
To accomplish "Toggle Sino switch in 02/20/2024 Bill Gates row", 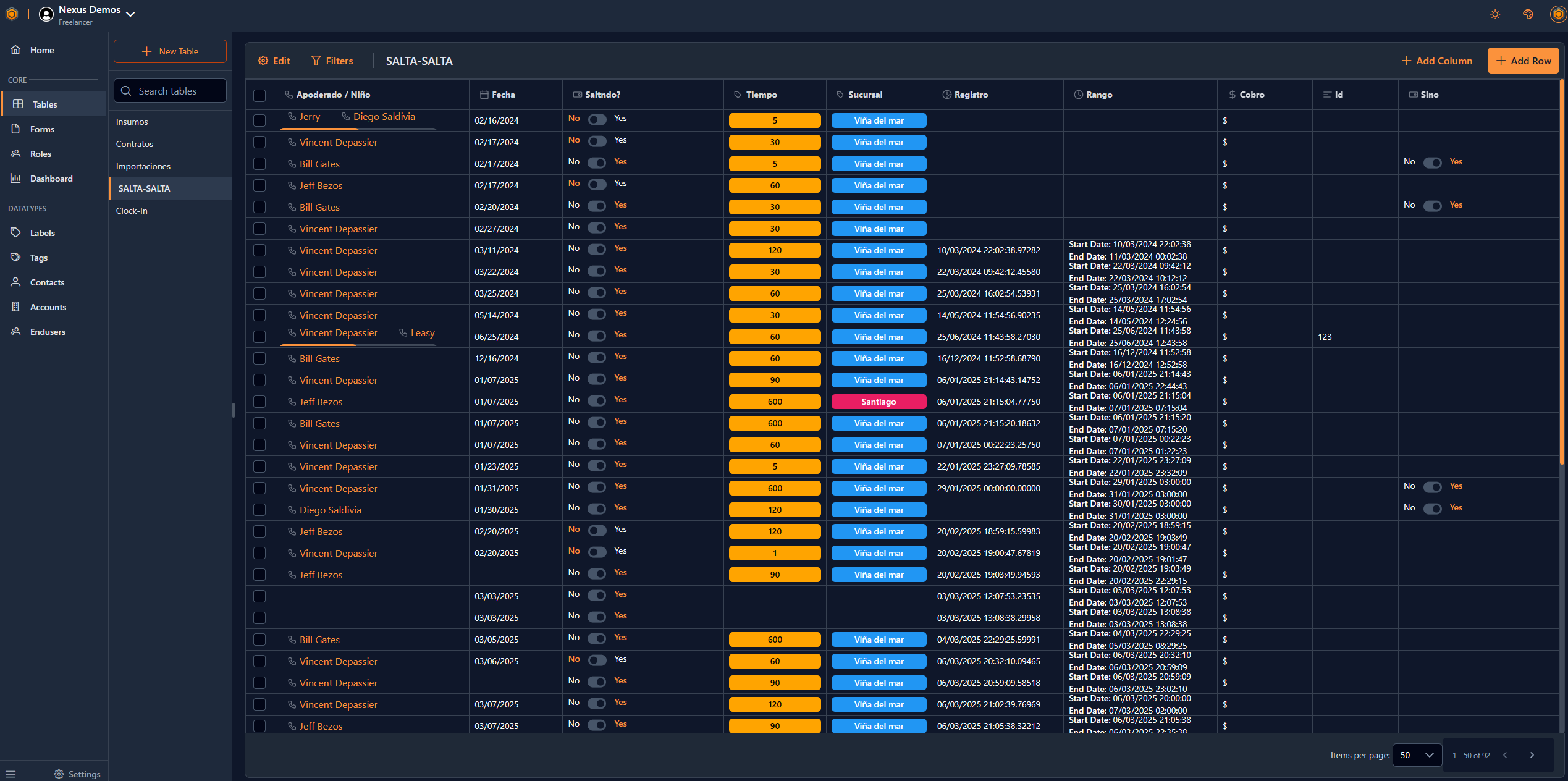I will (1432, 206).
